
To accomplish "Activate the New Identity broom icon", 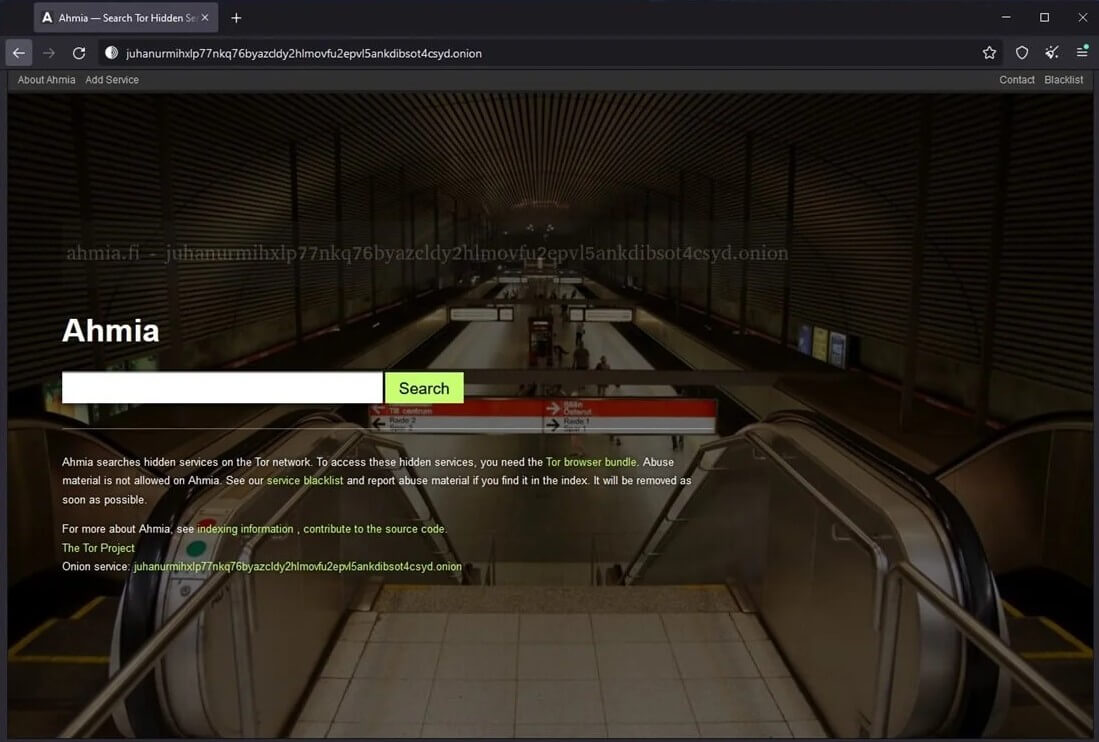I will click(x=1051, y=52).
